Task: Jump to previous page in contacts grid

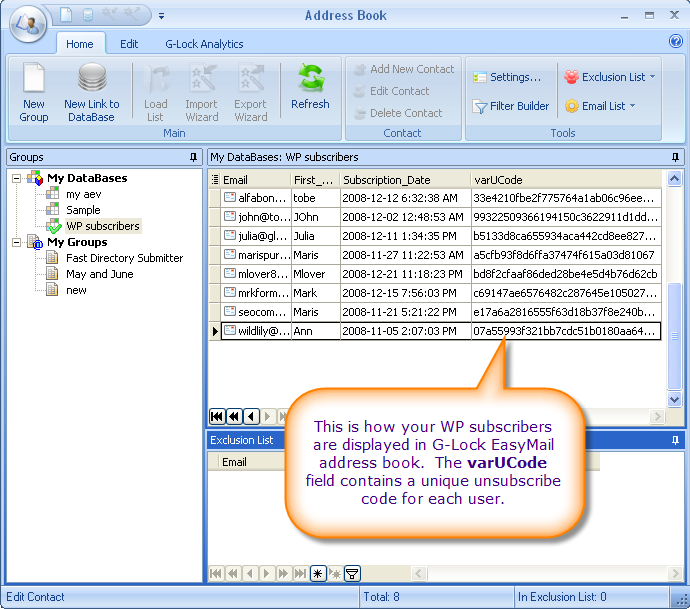Action: point(234,416)
